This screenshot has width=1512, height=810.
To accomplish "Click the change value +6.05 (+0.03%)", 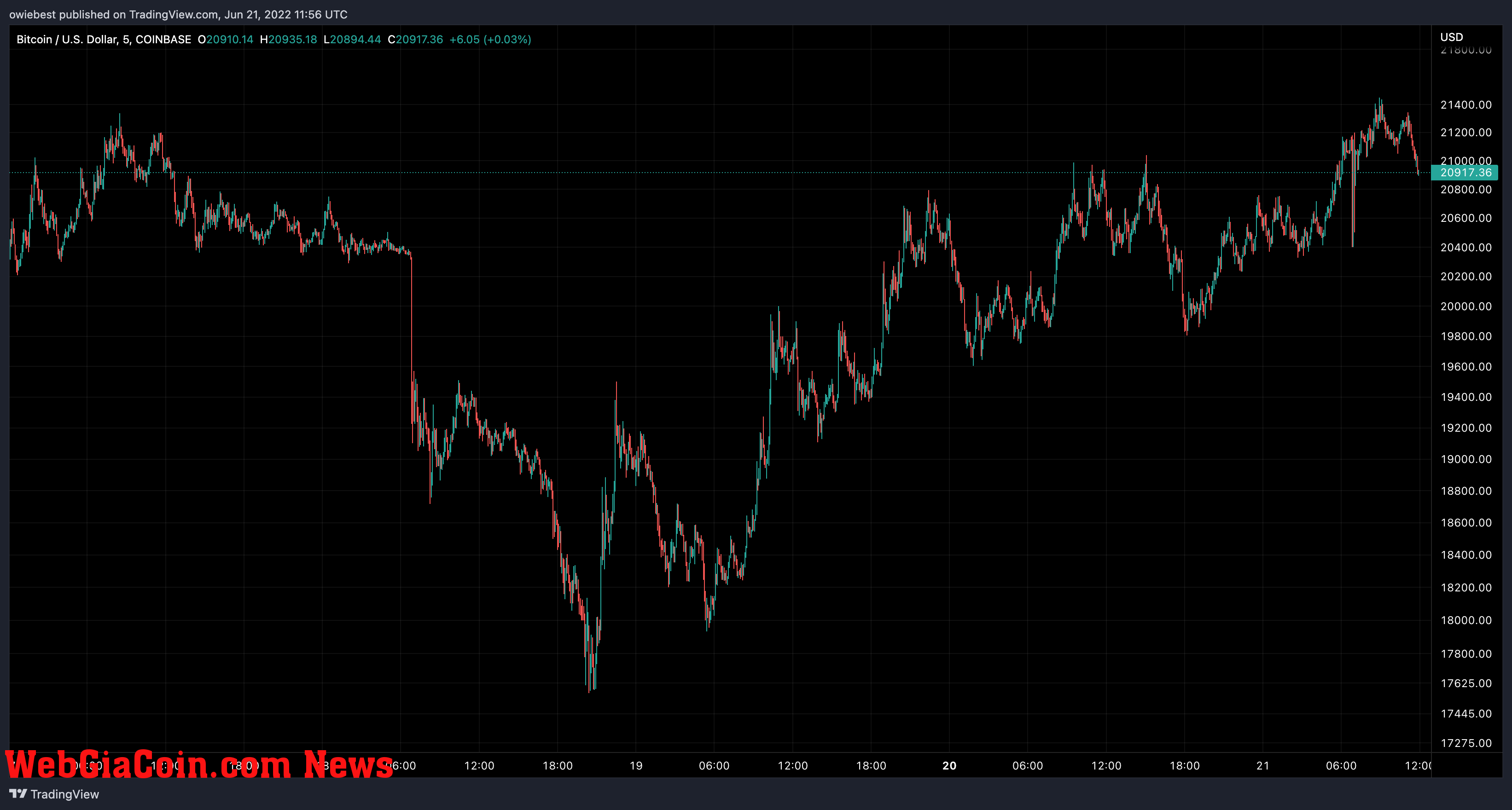I will [490, 39].
